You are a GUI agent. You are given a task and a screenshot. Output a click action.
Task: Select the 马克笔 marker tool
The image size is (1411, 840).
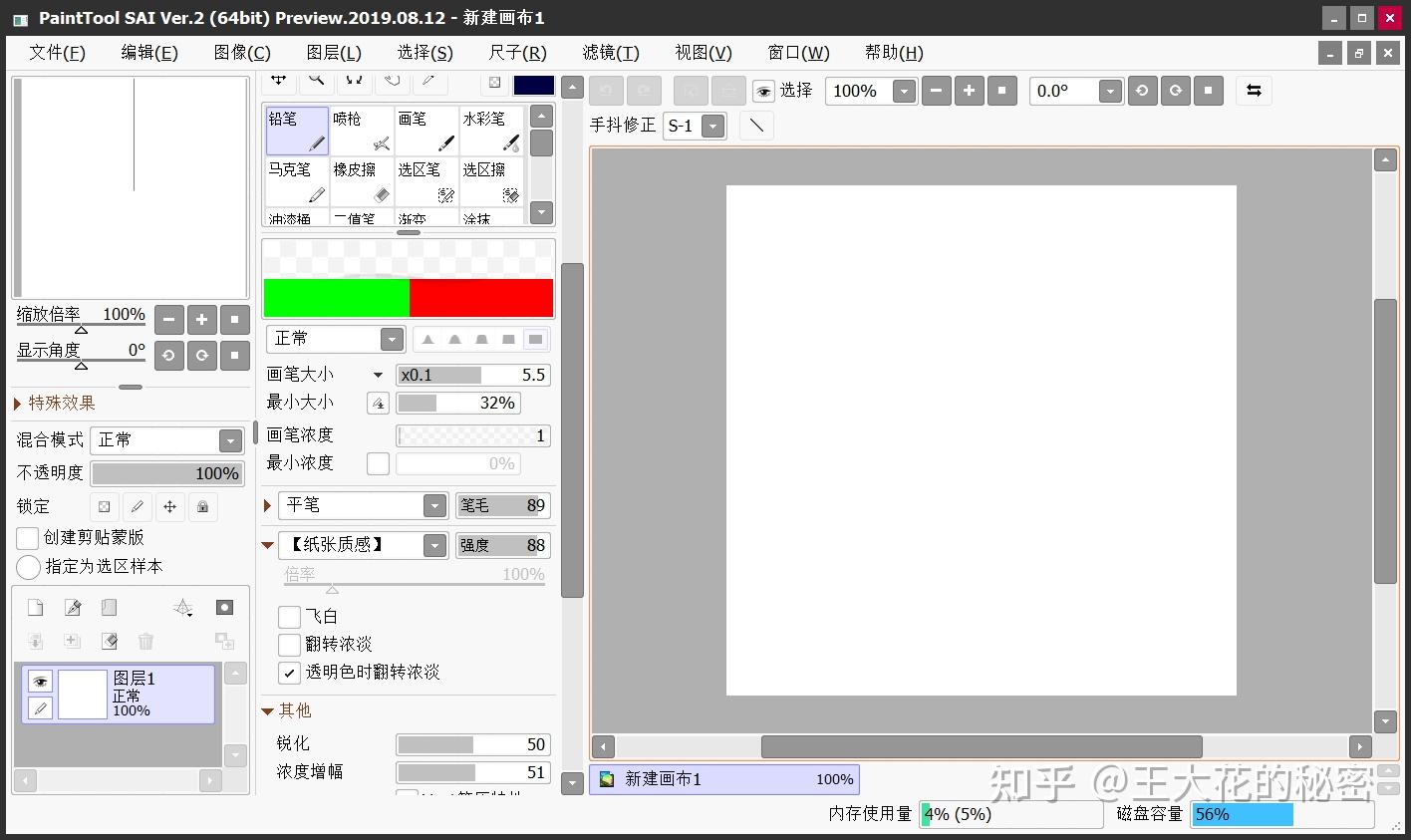pos(296,176)
